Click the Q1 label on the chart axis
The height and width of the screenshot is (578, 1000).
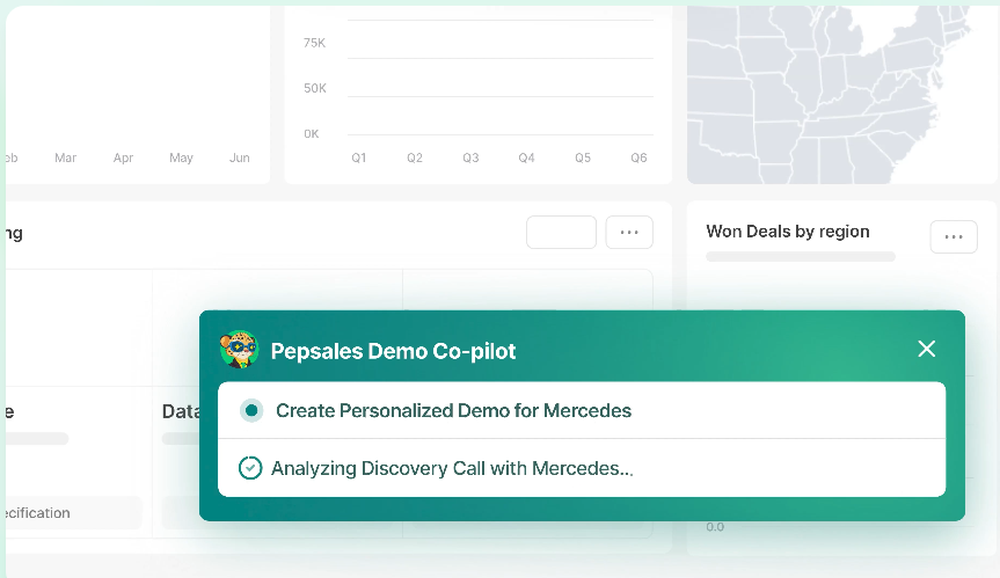[x=358, y=158]
